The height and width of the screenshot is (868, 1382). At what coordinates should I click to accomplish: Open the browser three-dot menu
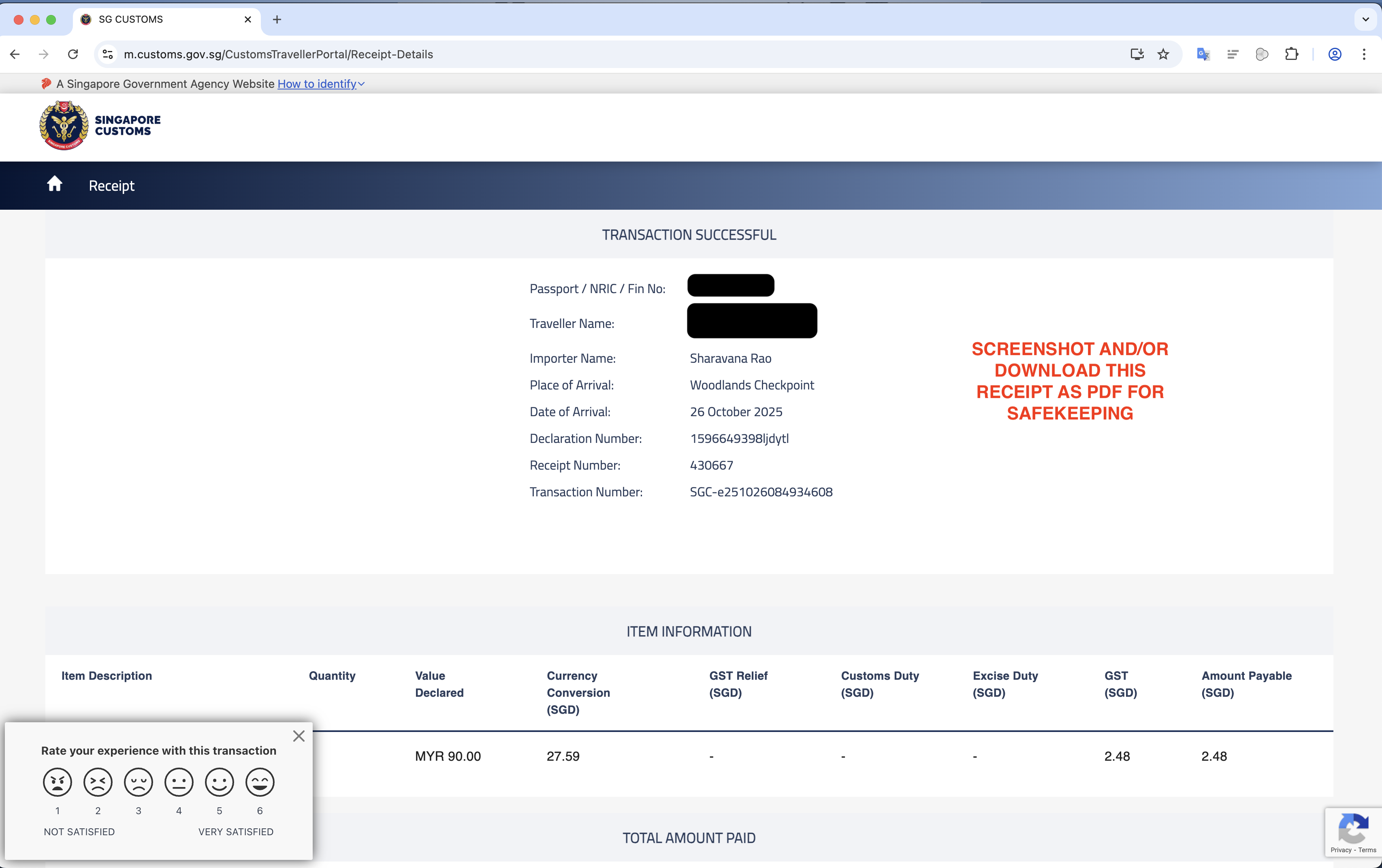pyautogui.click(x=1365, y=54)
